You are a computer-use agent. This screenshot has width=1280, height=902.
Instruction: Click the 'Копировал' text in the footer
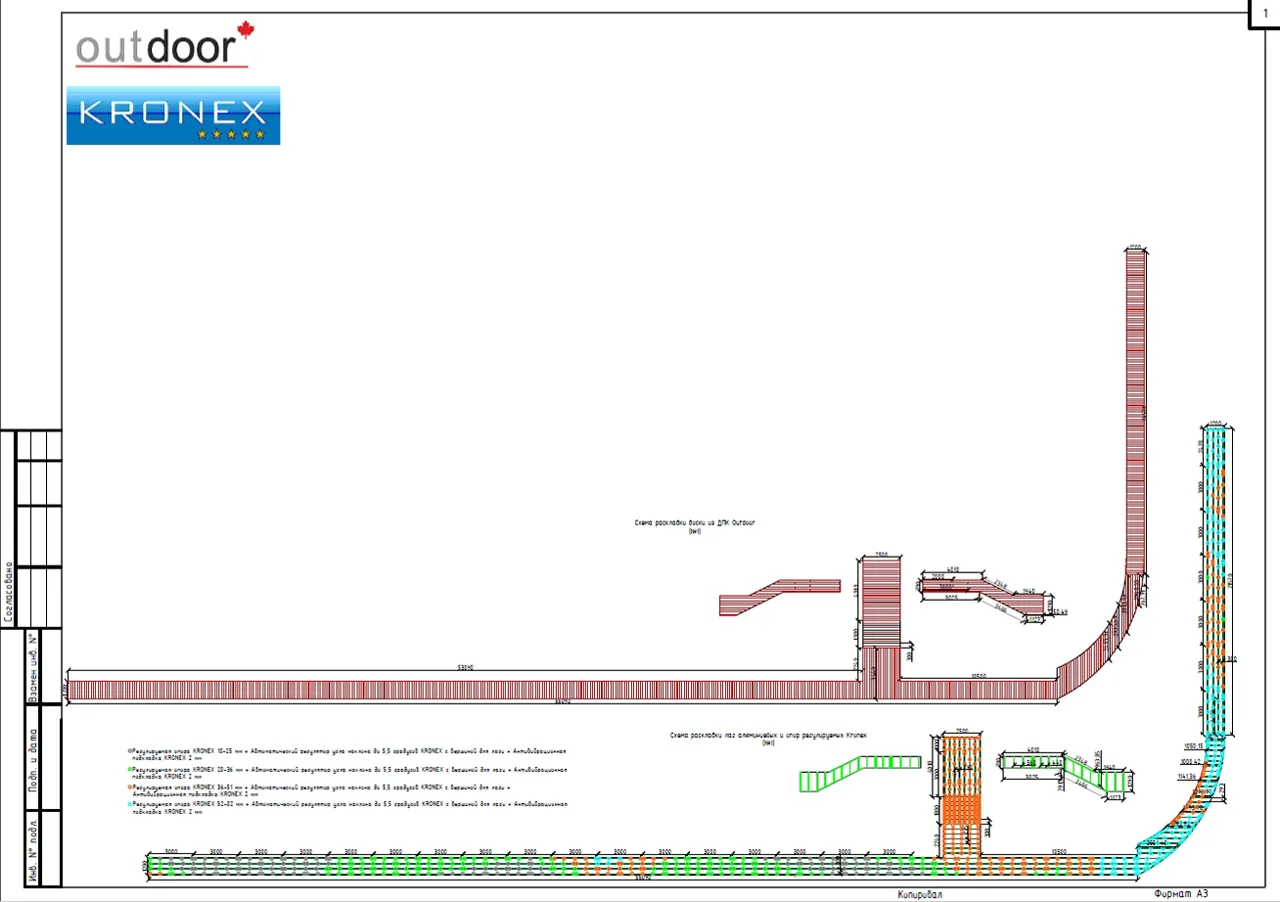[920, 895]
